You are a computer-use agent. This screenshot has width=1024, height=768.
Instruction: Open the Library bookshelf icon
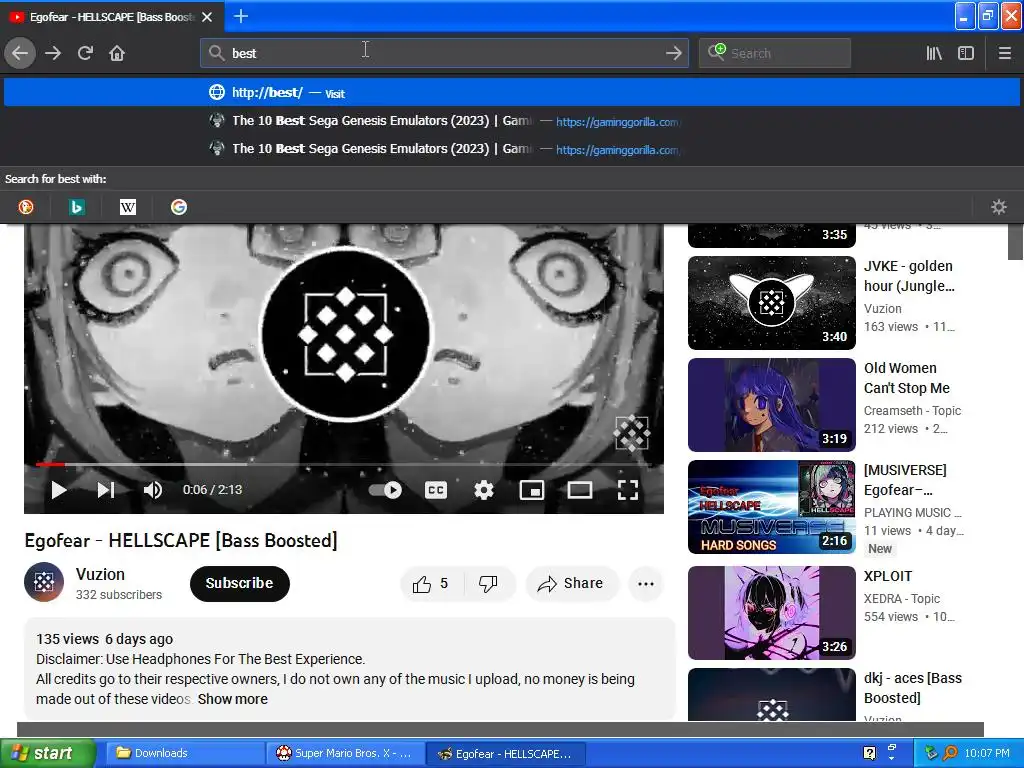pos(934,53)
